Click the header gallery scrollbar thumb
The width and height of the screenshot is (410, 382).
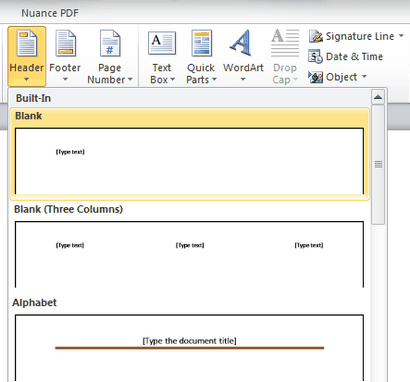click(378, 165)
